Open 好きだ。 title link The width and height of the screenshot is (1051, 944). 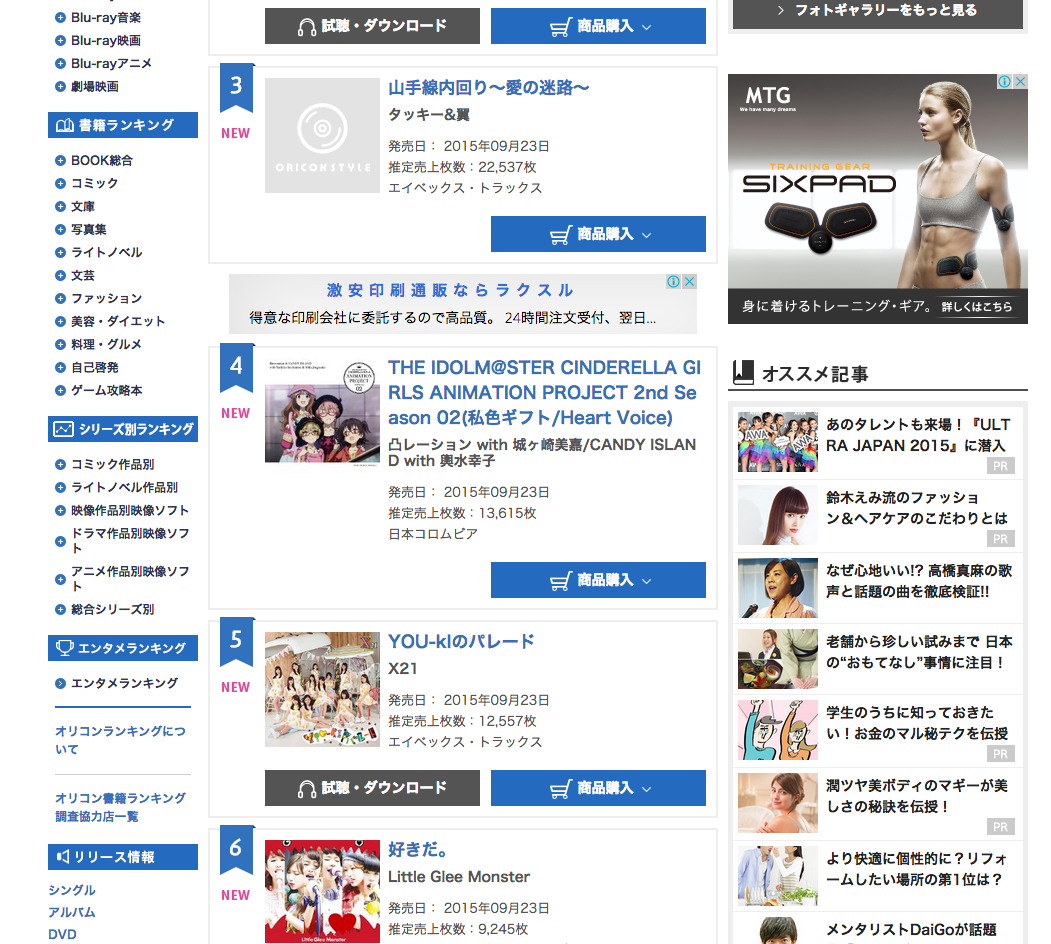pyautogui.click(x=418, y=849)
